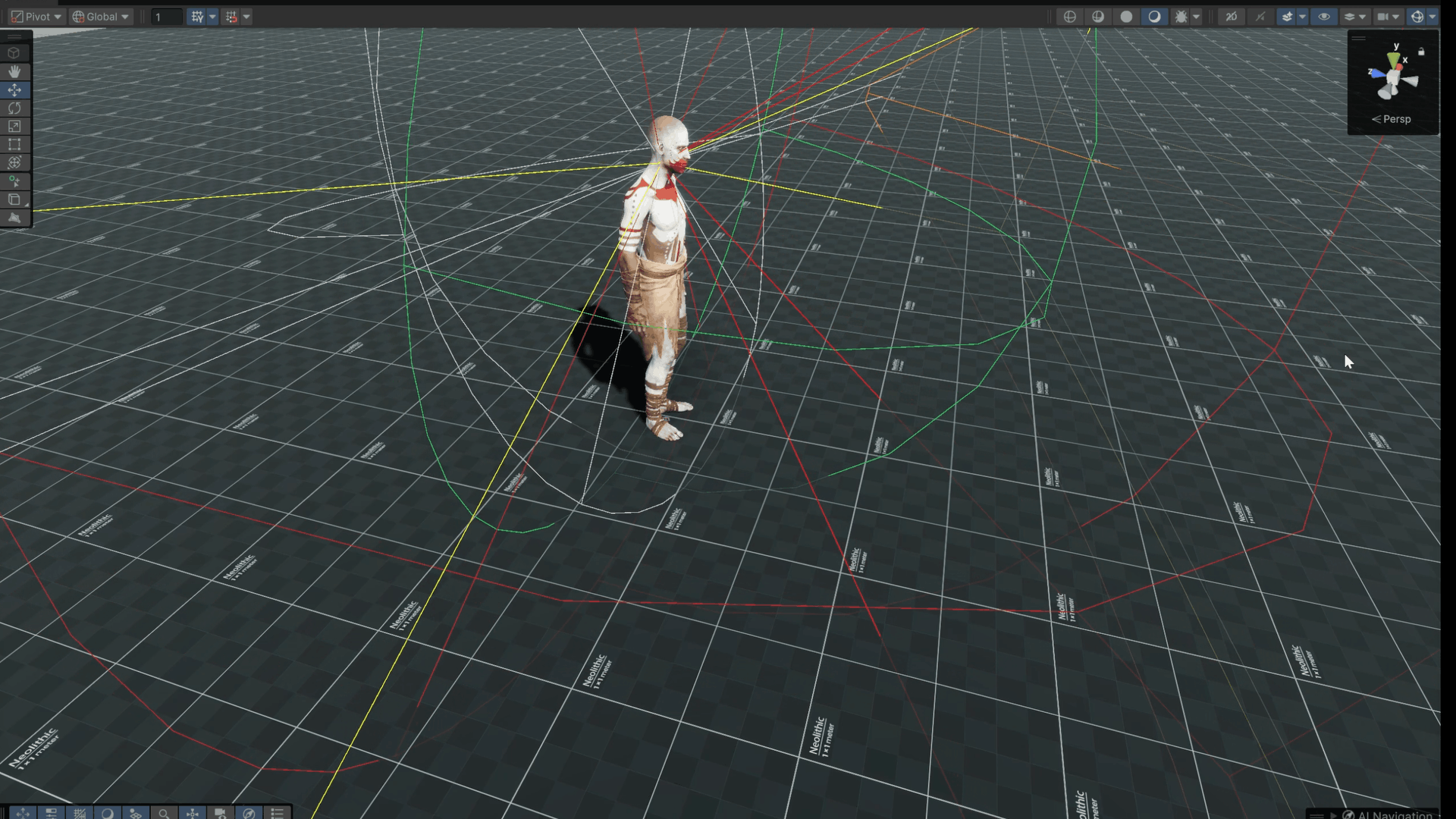This screenshot has width=1456, height=819.
Task: Click the green Y axis cone on gizmo
Action: click(1394, 59)
